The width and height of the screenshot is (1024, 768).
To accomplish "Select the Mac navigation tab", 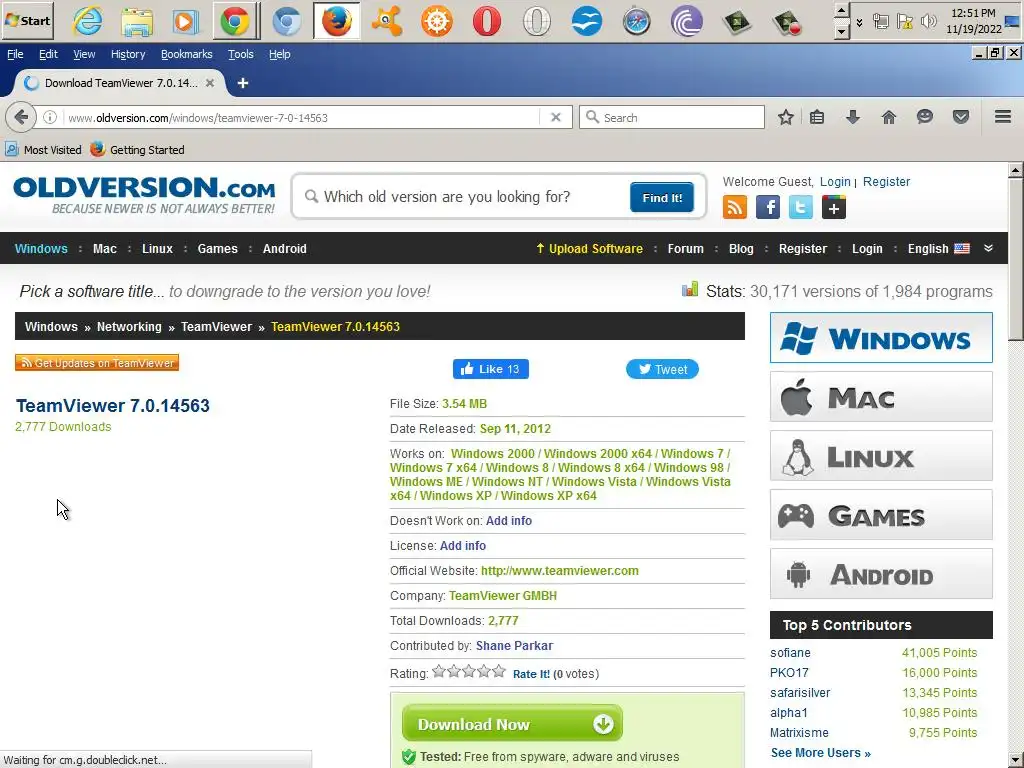I will [x=104, y=249].
